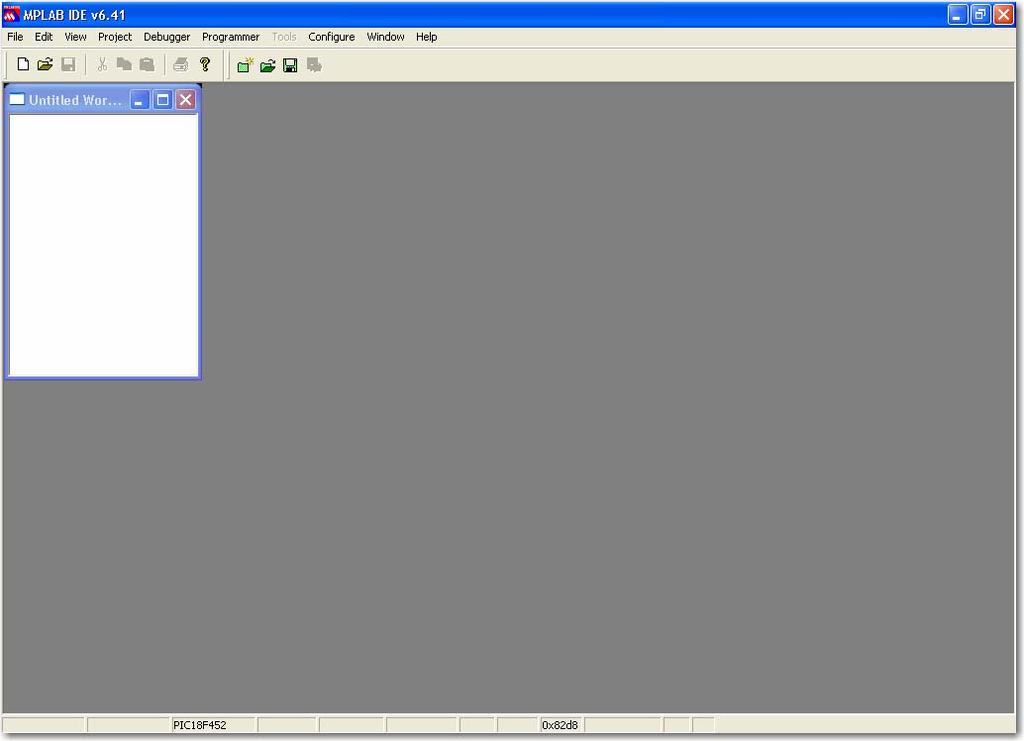This screenshot has height=741, width=1024.
Task: Click 0x82d8 in the status bar
Action: [560, 725]
